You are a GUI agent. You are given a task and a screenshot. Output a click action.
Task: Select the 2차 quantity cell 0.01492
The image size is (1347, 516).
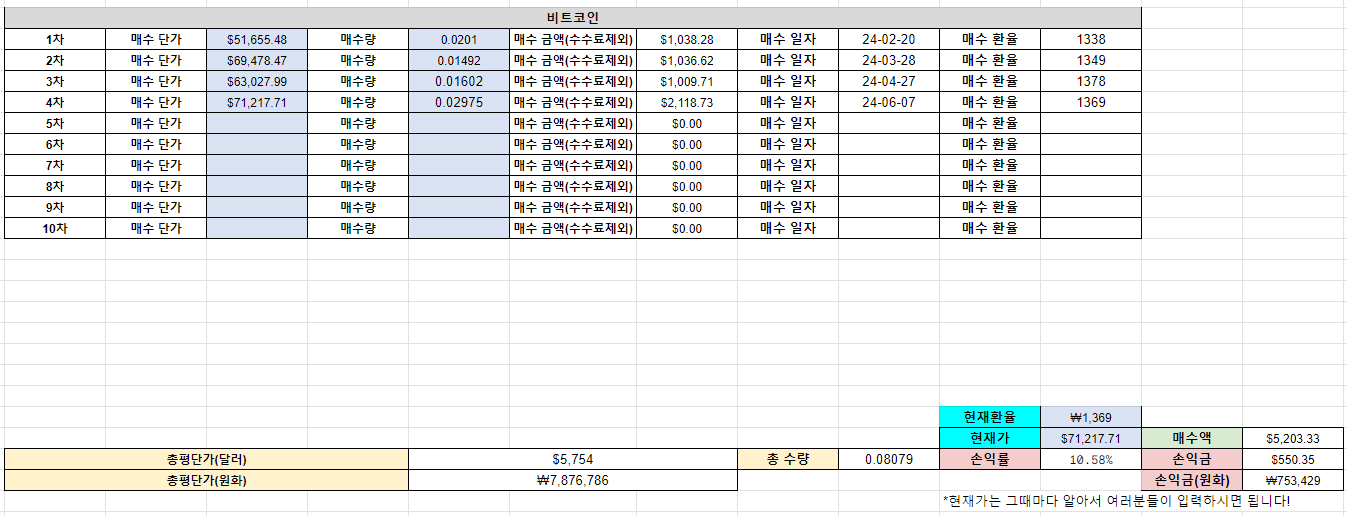(459, 60)
